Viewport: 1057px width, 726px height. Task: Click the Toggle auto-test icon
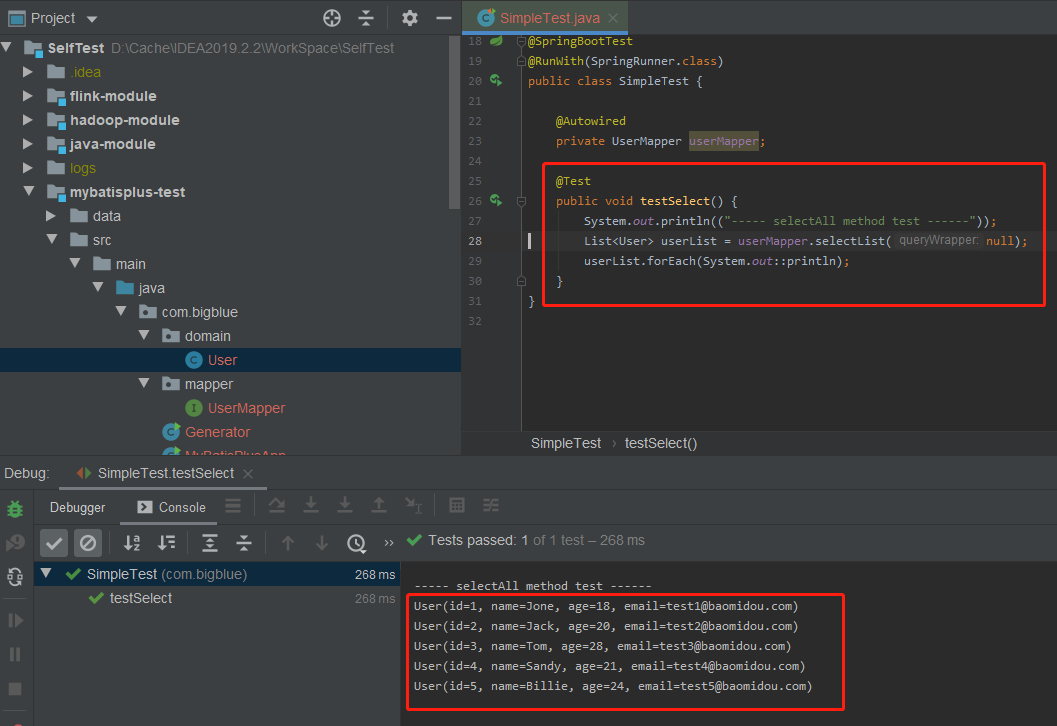click(x=15, y=577)
